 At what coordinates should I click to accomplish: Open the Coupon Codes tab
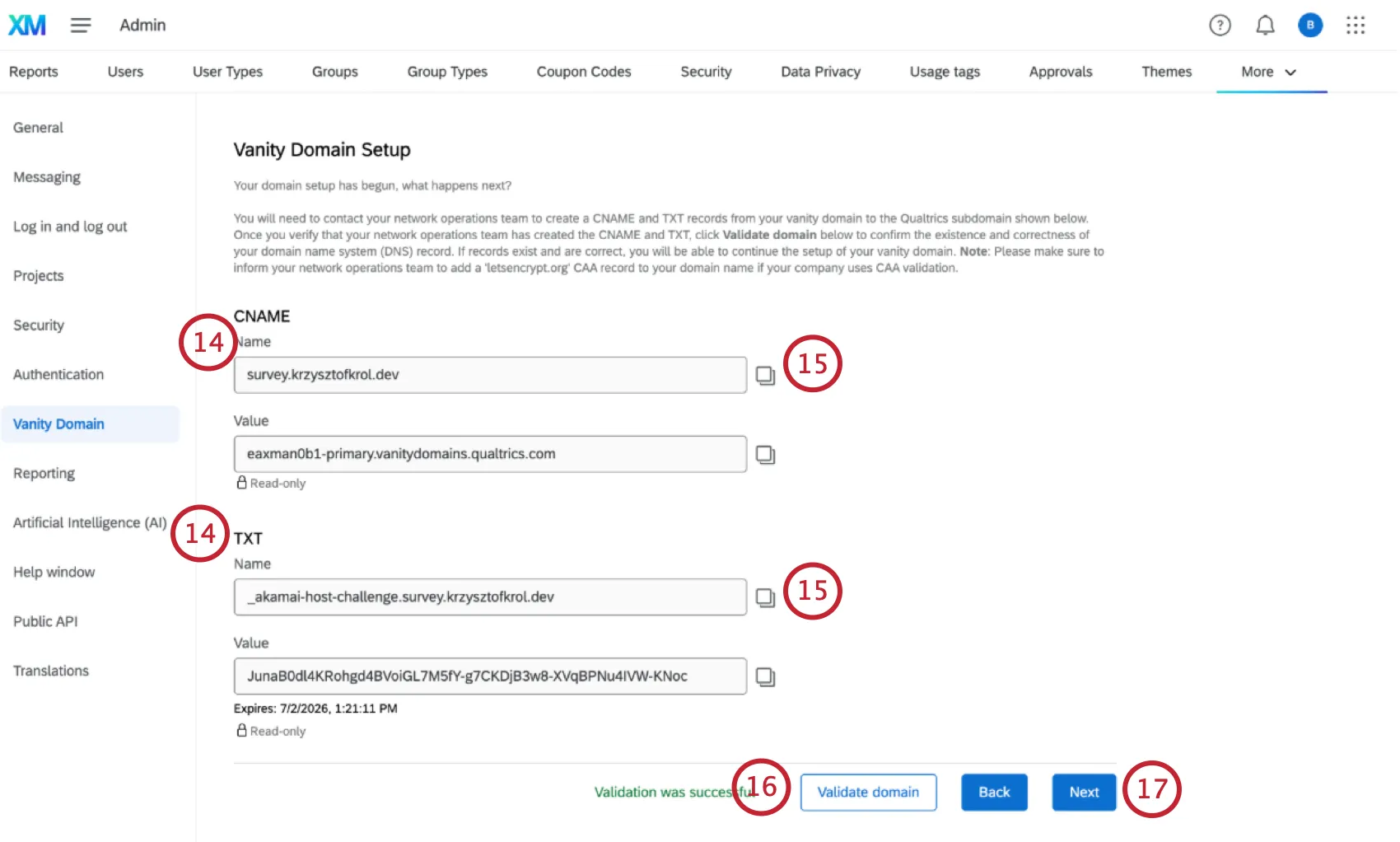[x=584, y=72]
